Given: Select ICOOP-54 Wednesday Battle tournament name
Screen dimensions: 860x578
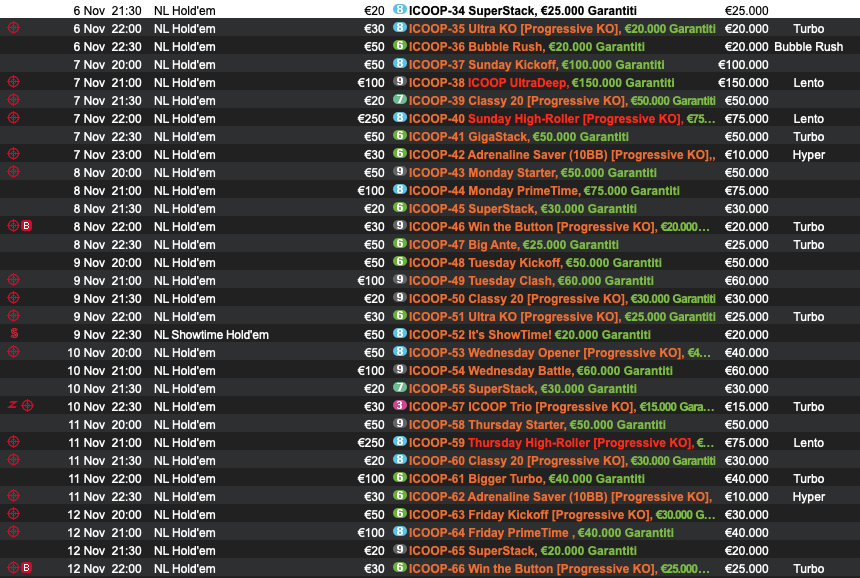Looking at the screenshot, I should [541, 371].
